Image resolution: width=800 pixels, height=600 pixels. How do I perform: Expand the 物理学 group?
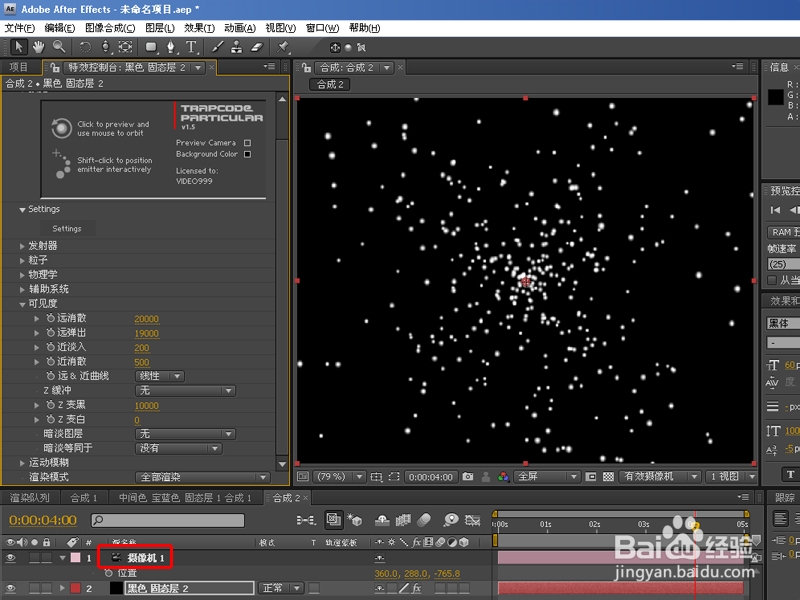coord(22,274)
